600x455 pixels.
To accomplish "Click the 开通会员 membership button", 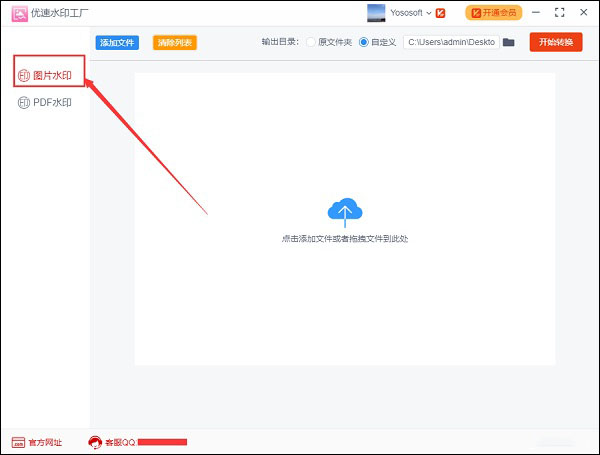I will (x=494, y=13).
